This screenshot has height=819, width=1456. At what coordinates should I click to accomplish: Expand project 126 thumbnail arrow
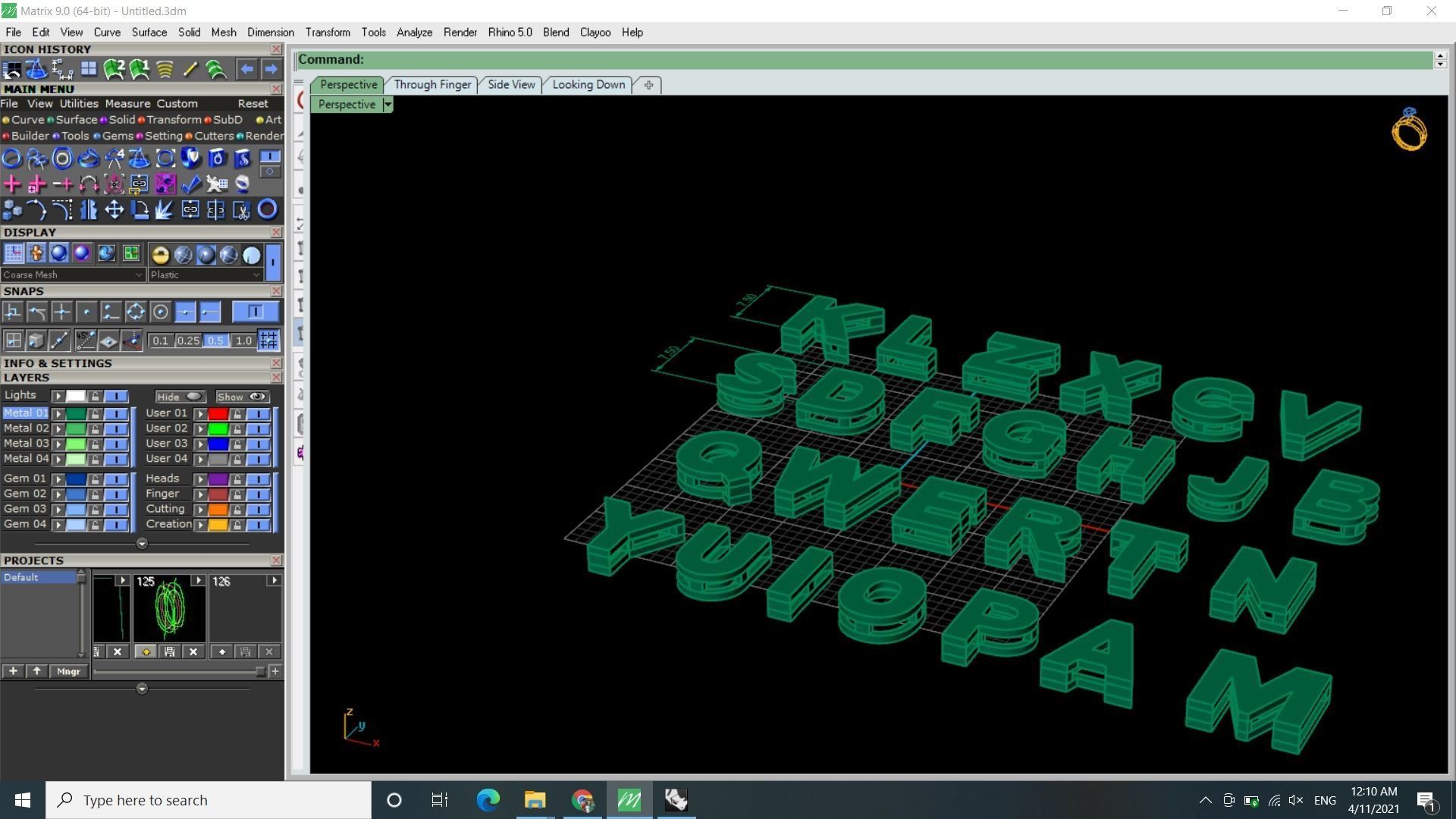point(274,581)
